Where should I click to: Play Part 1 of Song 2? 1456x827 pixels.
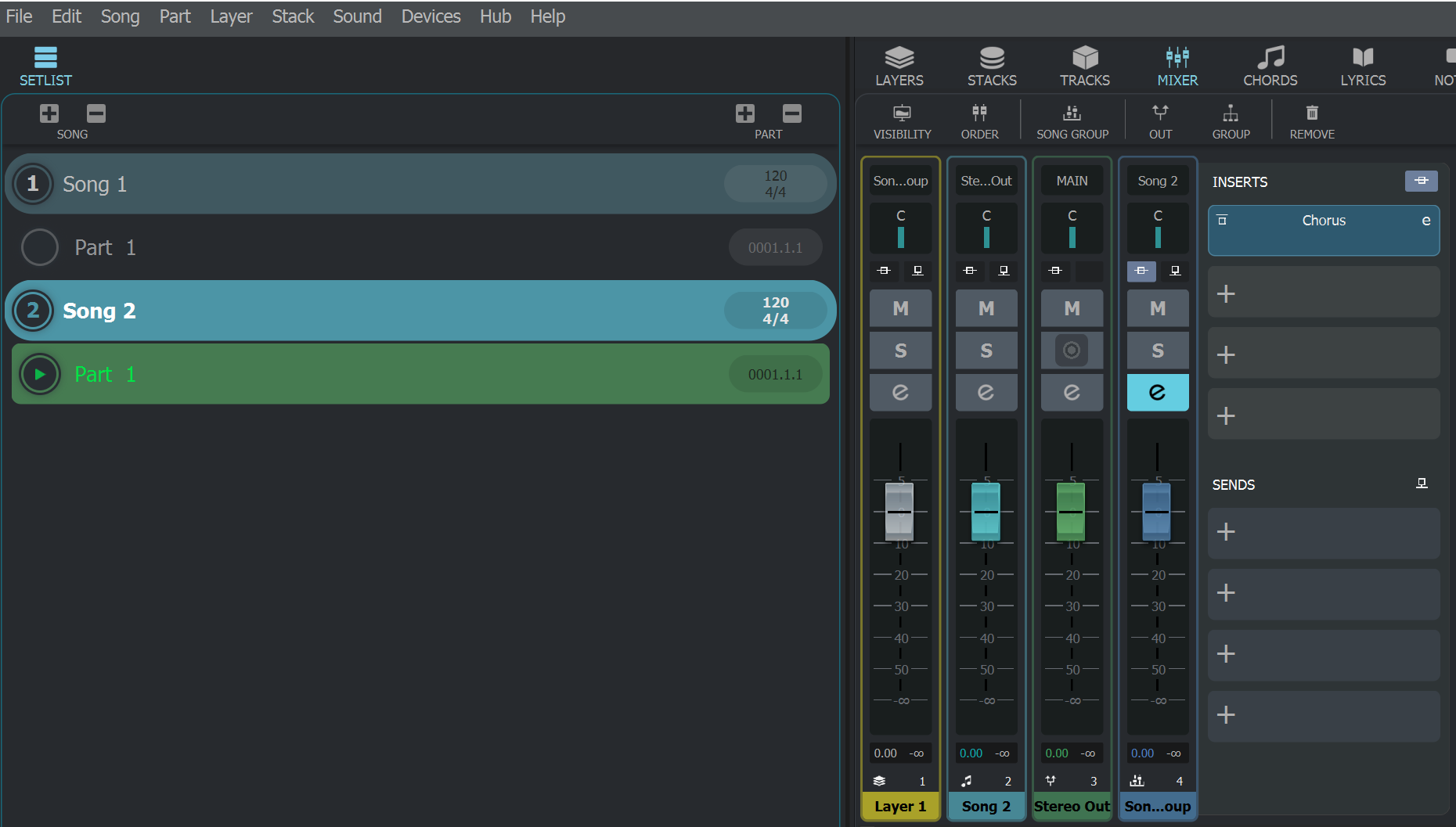[x=39, y=374]
